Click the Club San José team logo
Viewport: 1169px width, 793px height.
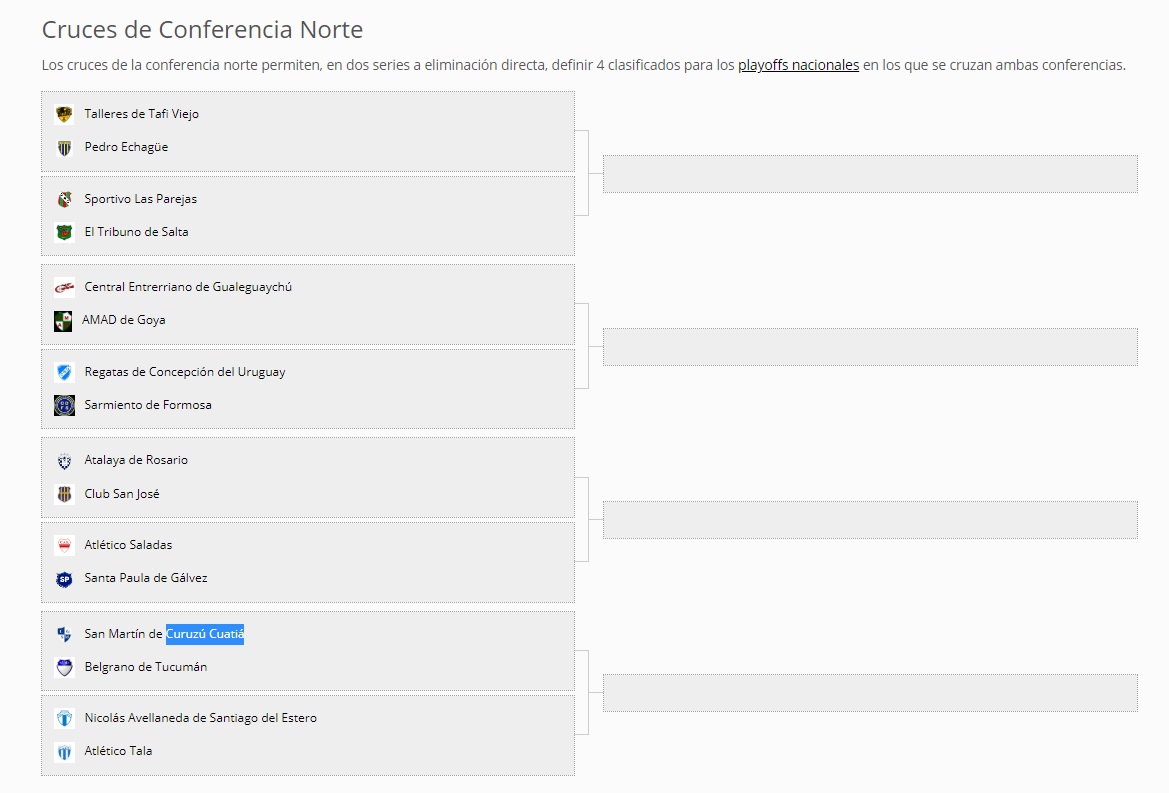pos(64,494)
